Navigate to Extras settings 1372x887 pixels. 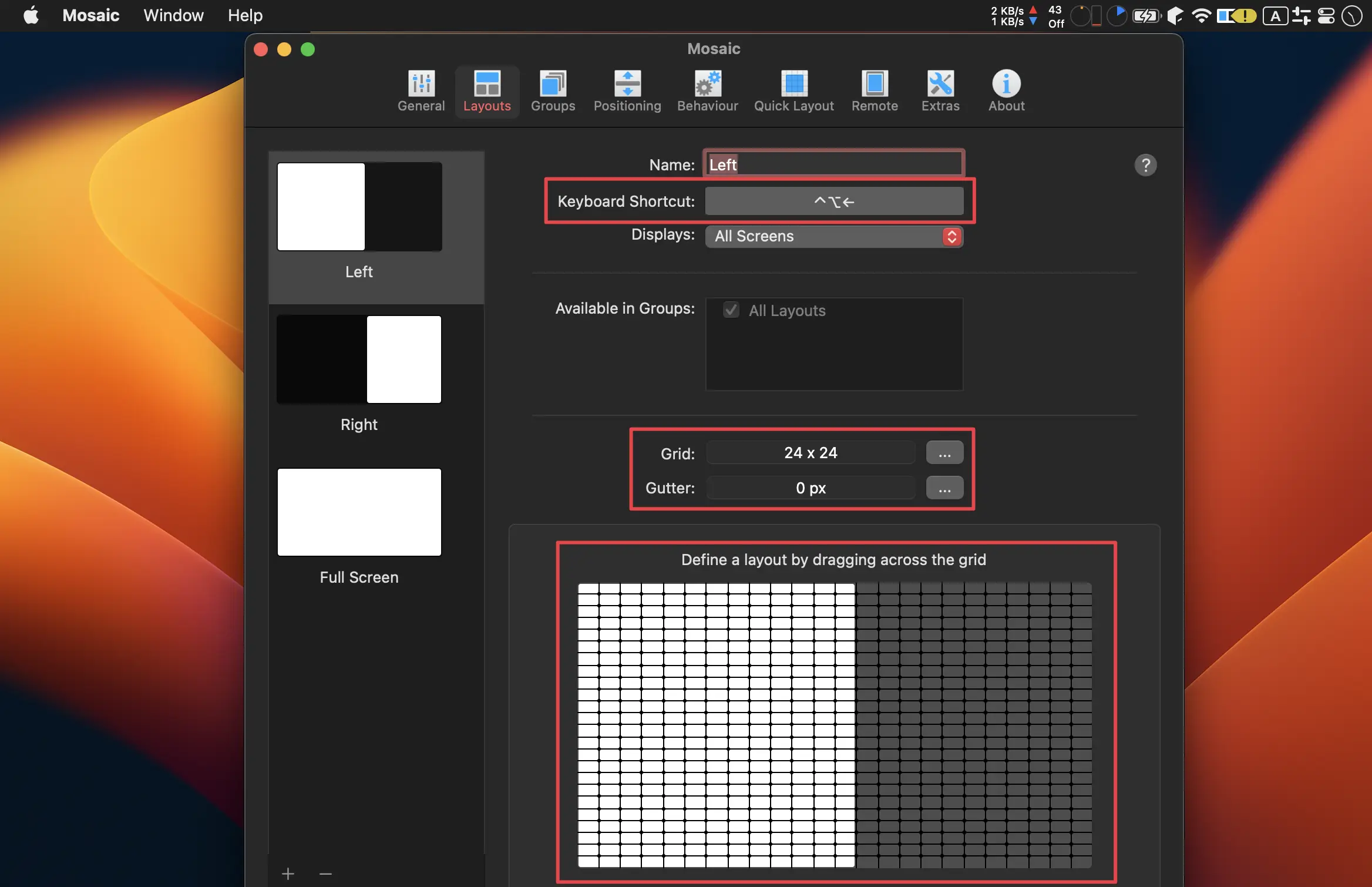pos(940,90)
